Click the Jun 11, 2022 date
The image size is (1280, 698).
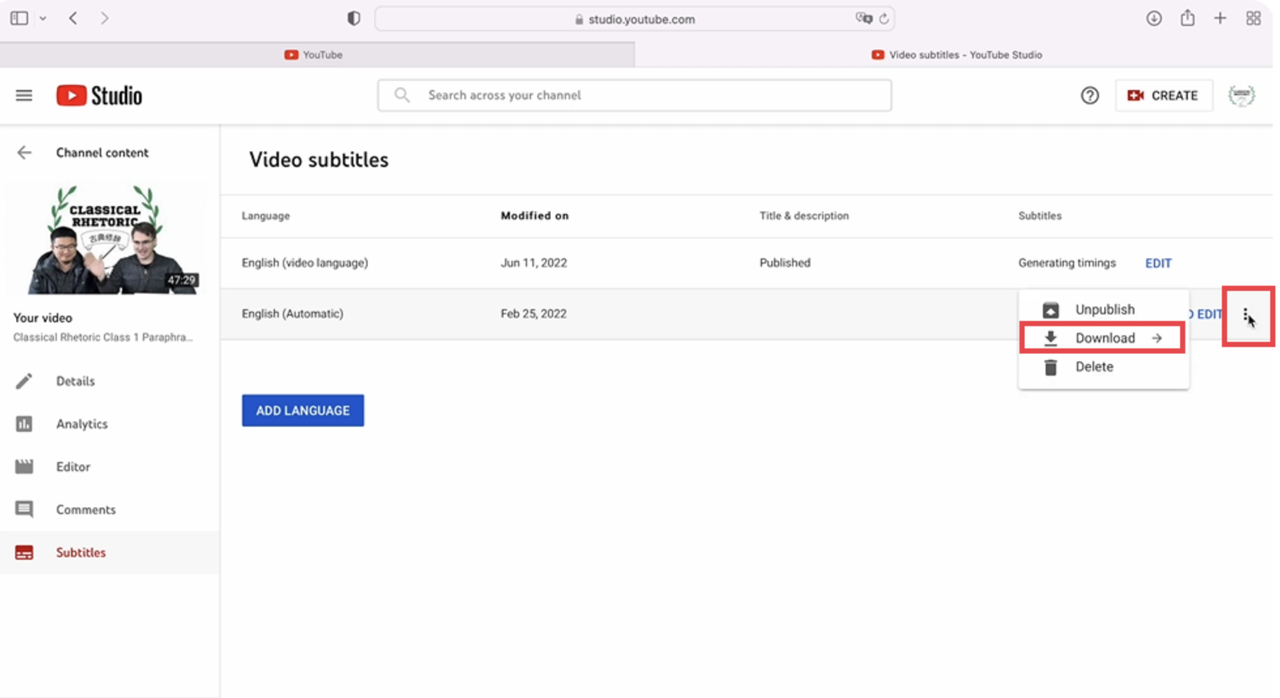tap(534, 263)
